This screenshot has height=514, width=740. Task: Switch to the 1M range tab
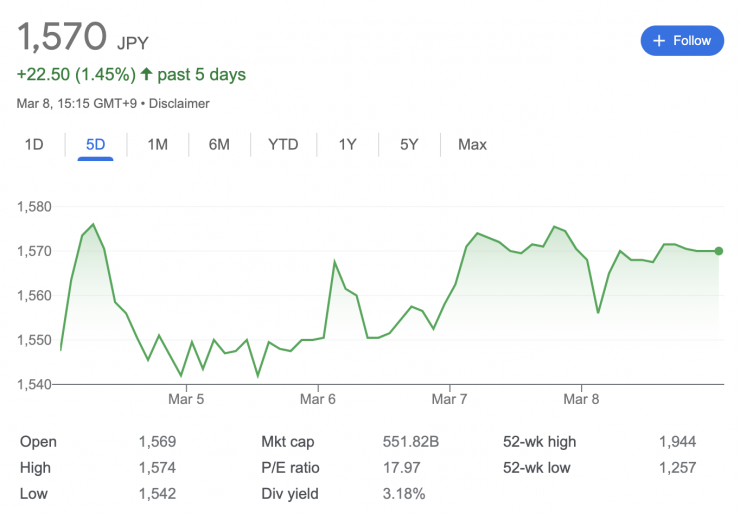[x=157, y=144]
